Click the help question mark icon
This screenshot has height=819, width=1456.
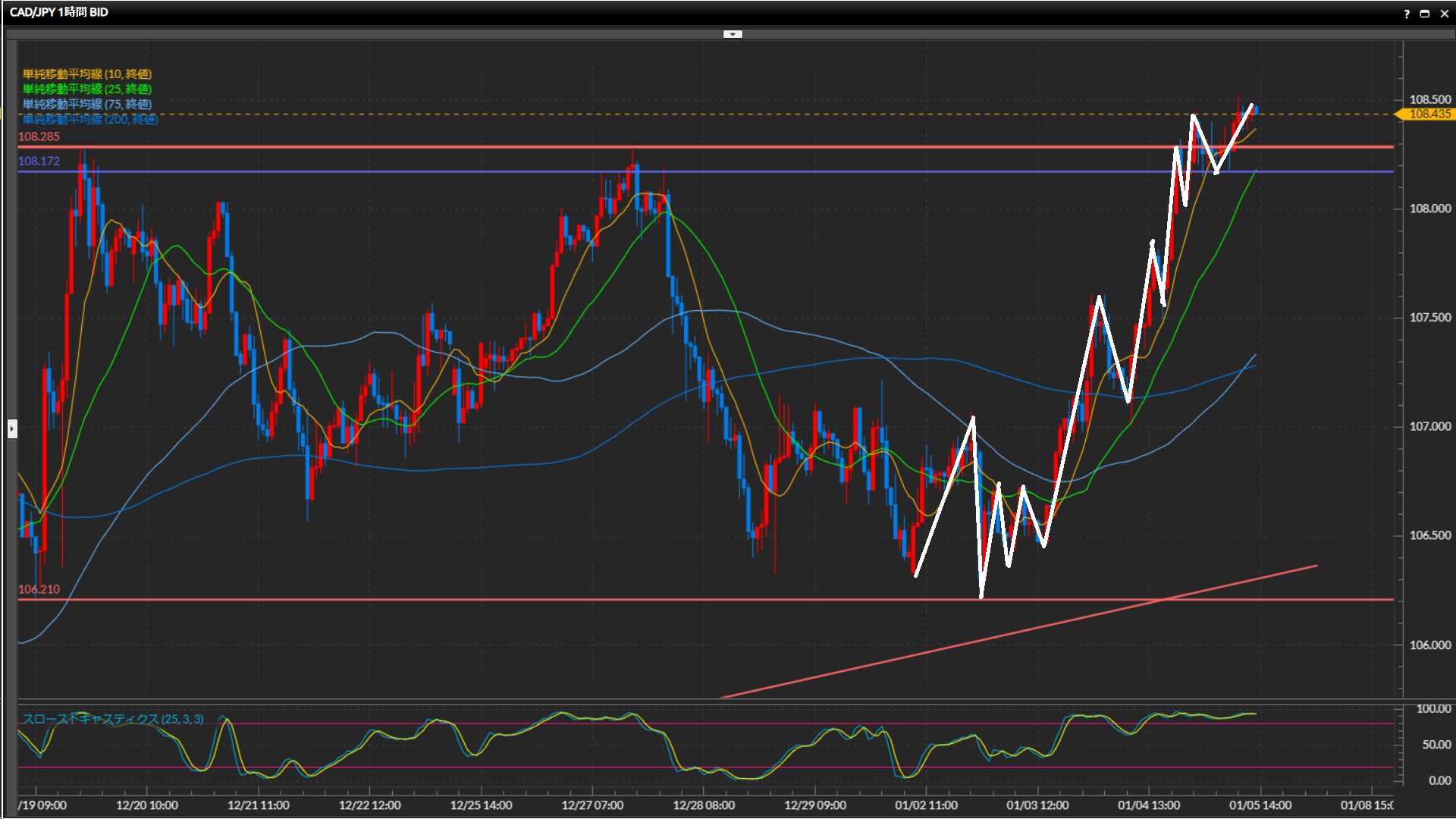[x=1407, y=14]
